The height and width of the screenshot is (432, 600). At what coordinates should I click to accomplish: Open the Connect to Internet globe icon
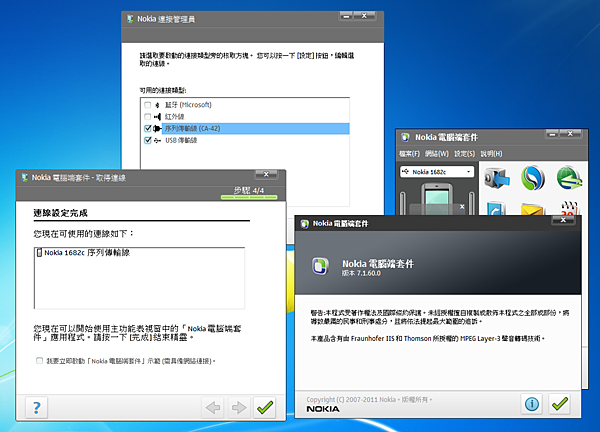[x=569, y=178]
